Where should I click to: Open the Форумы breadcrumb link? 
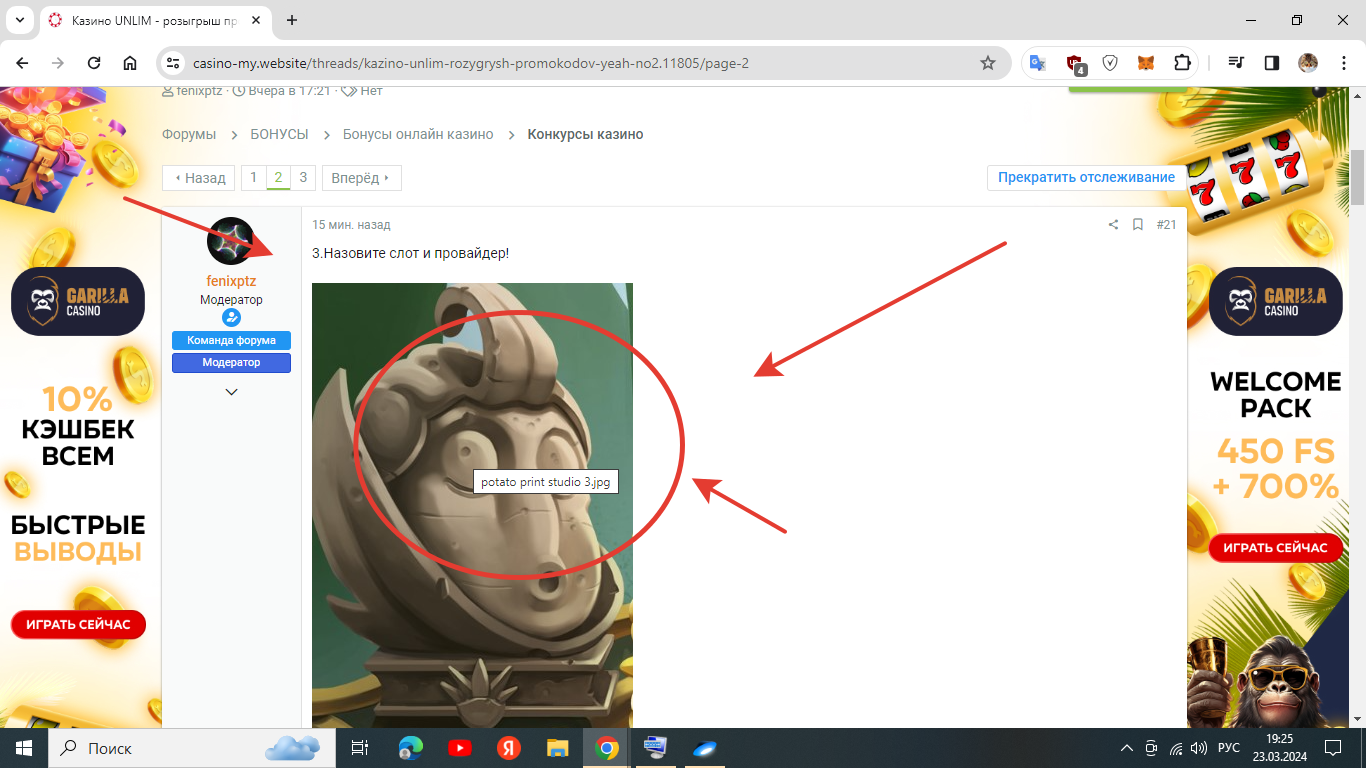click(189, 134)
